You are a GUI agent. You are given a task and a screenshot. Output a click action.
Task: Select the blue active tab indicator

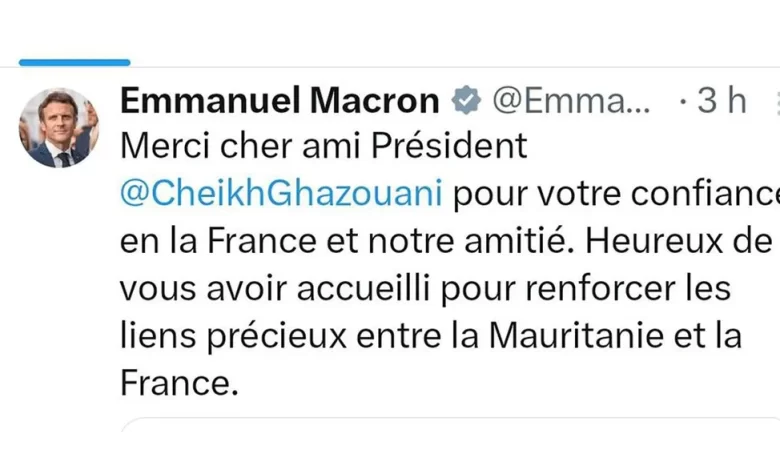(74, 62)
